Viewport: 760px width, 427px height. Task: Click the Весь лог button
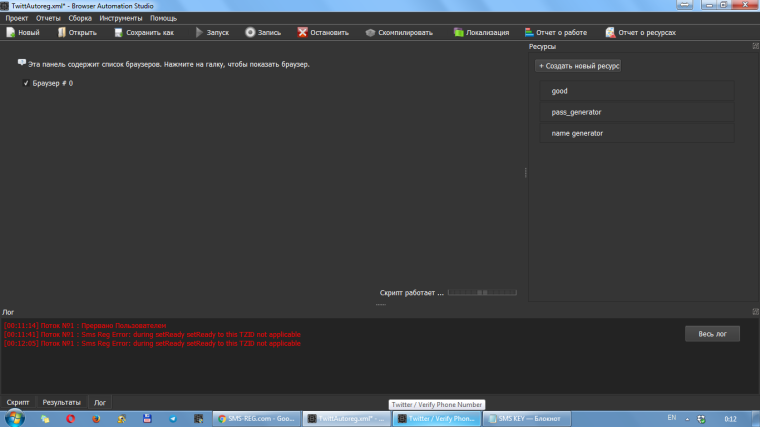point(712,333)
